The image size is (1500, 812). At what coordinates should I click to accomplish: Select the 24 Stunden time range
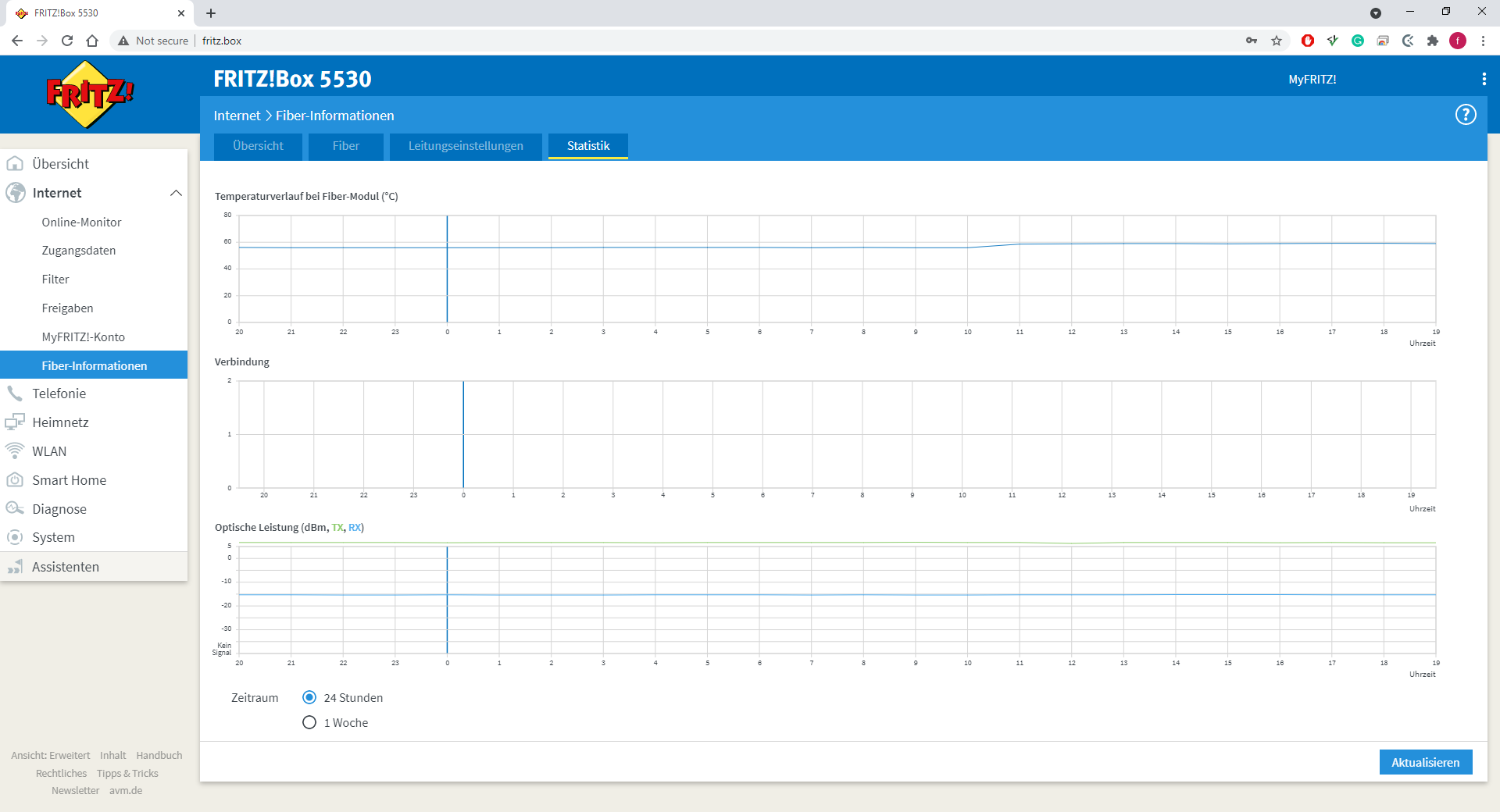tap(309, 697)
